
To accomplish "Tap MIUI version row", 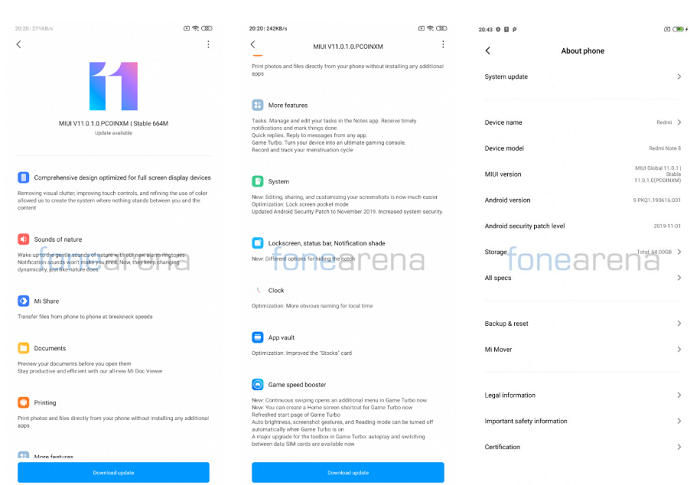I will 583,174.
